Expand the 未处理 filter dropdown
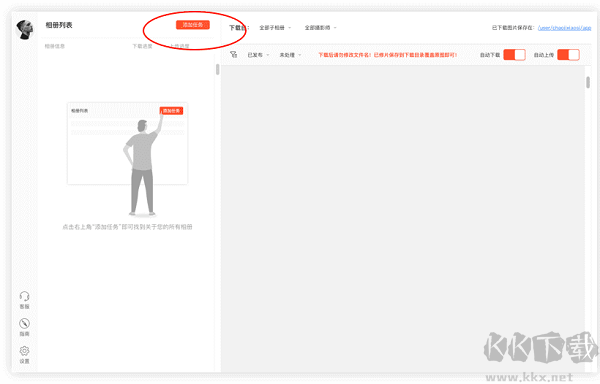 click(290, 55)
